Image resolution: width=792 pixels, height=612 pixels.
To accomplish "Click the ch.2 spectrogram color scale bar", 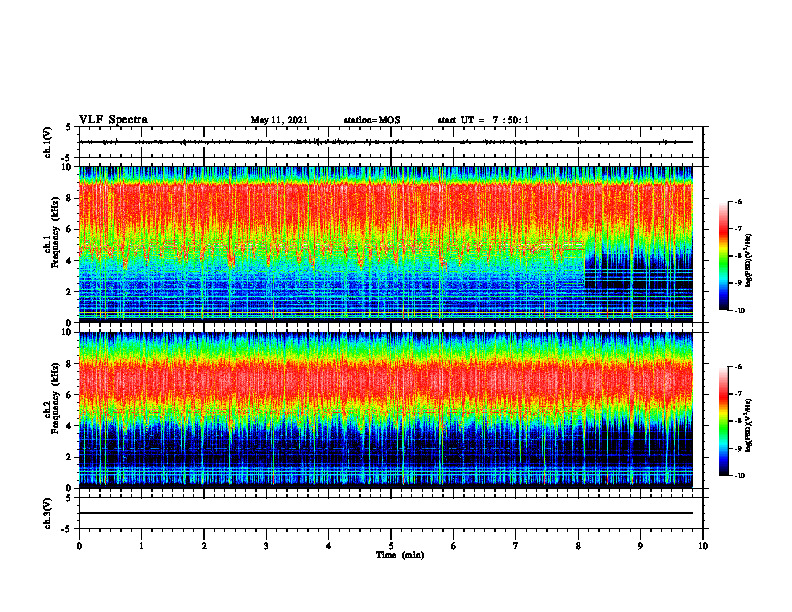I will coord(723,421).
